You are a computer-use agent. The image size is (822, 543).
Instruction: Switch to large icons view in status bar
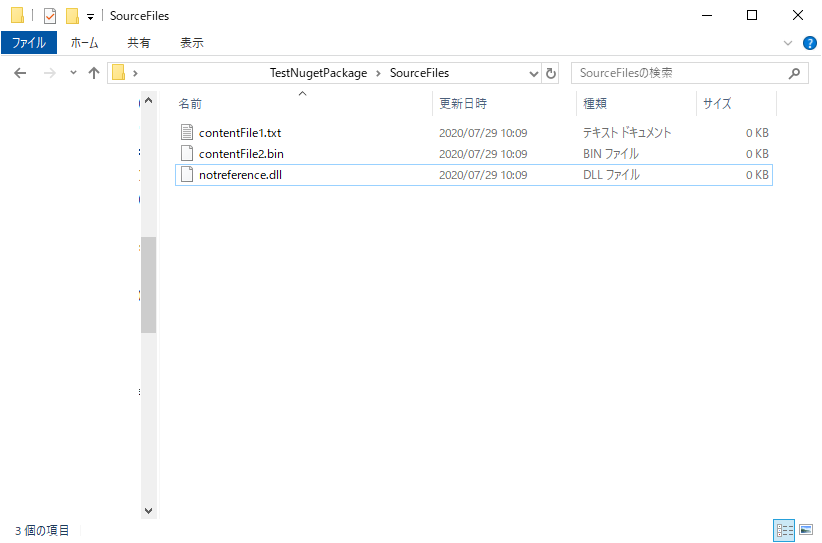click(806, 530)
